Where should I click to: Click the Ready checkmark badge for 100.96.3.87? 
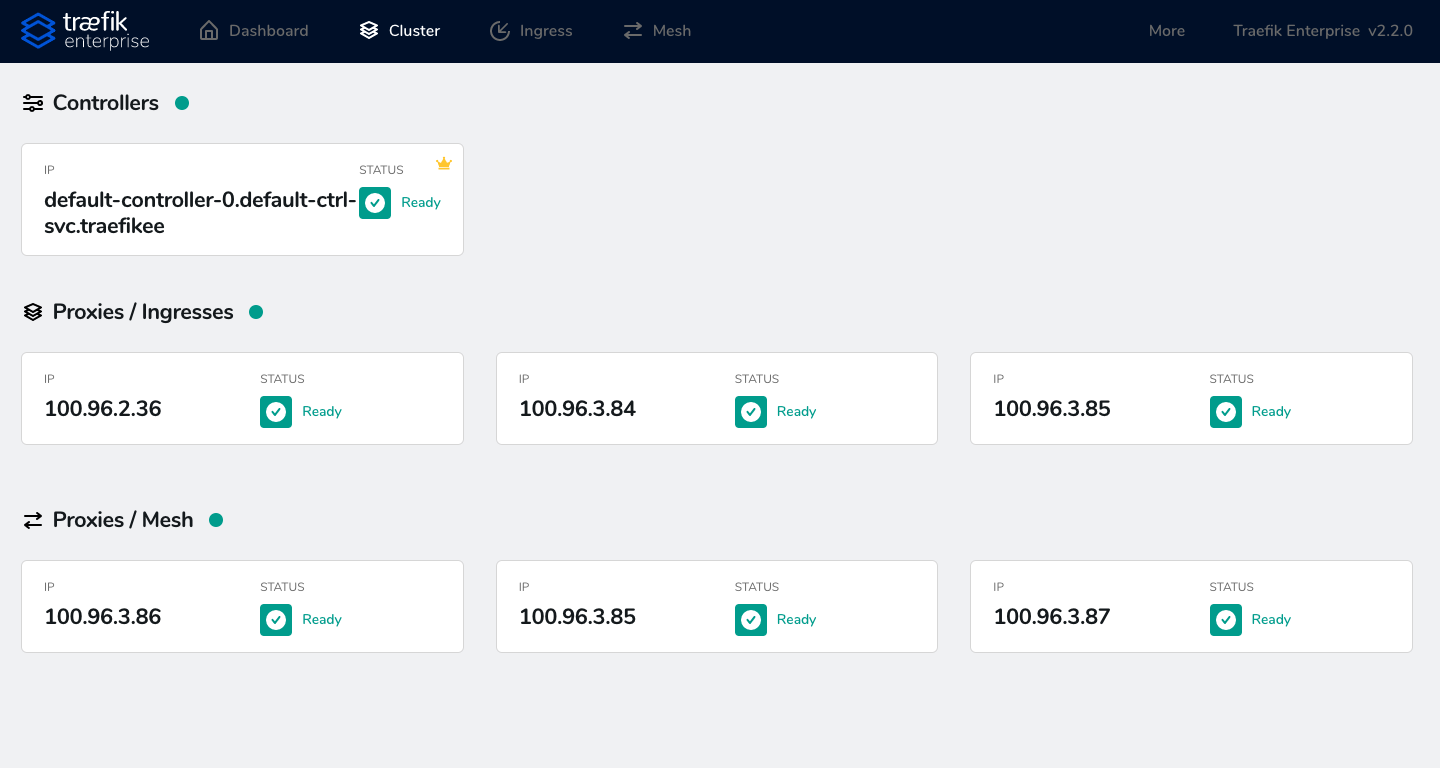[1225, 620]
